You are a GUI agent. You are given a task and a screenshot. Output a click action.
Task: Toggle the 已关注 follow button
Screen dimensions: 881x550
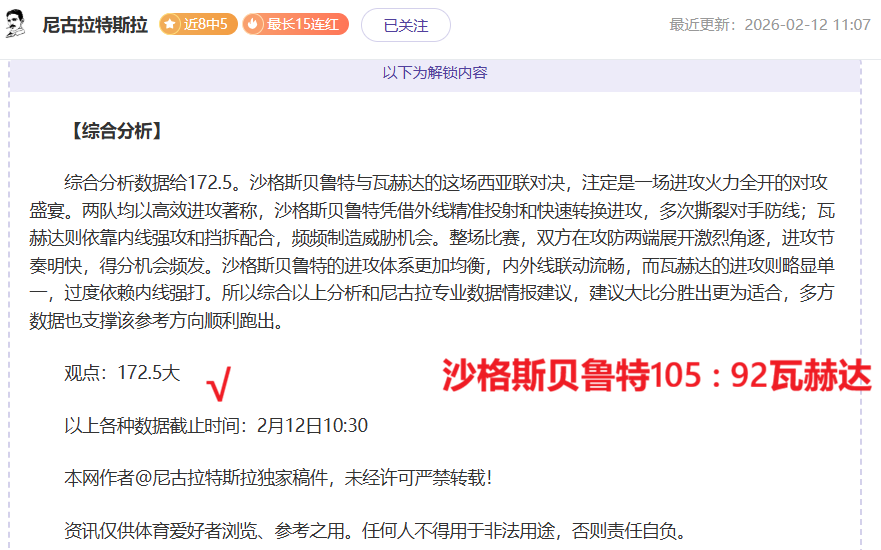pos(405,25)
